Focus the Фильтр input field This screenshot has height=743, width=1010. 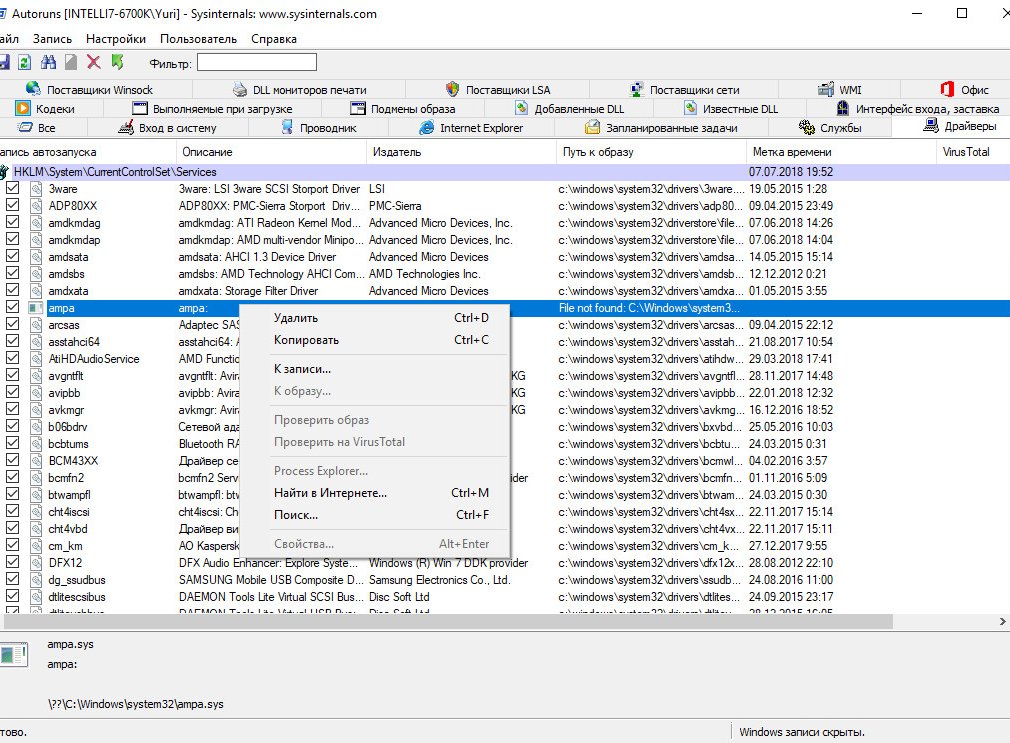tap(256, 63)
